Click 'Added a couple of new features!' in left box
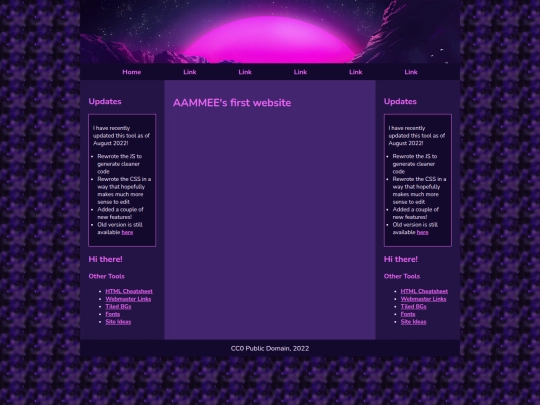Screen dimensions: 540x405 click(120, 213)
